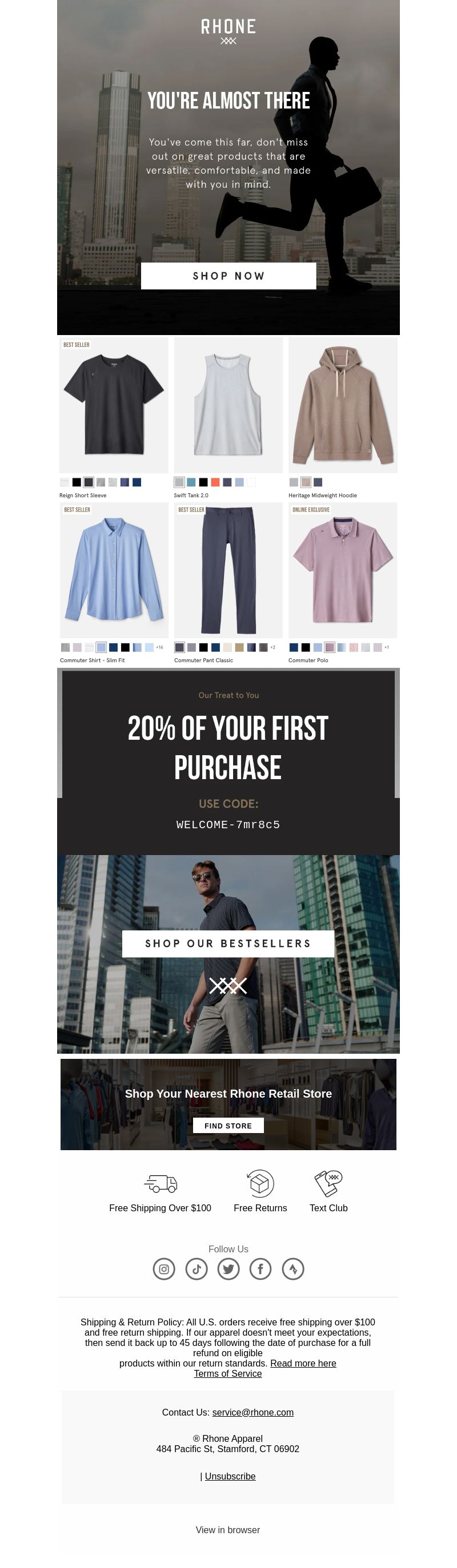This screenshot has width=457, height=1568.
Task: Open the Facebook social icon
Action: (260, 1268)
